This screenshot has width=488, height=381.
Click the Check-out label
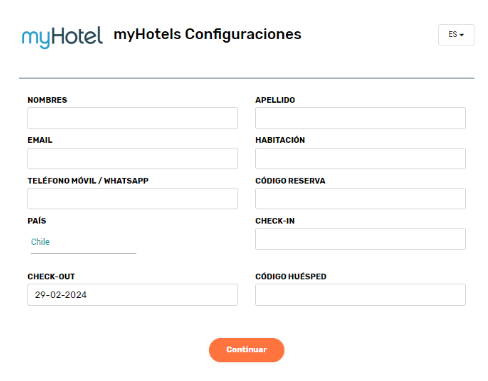(x=51, y=277)
